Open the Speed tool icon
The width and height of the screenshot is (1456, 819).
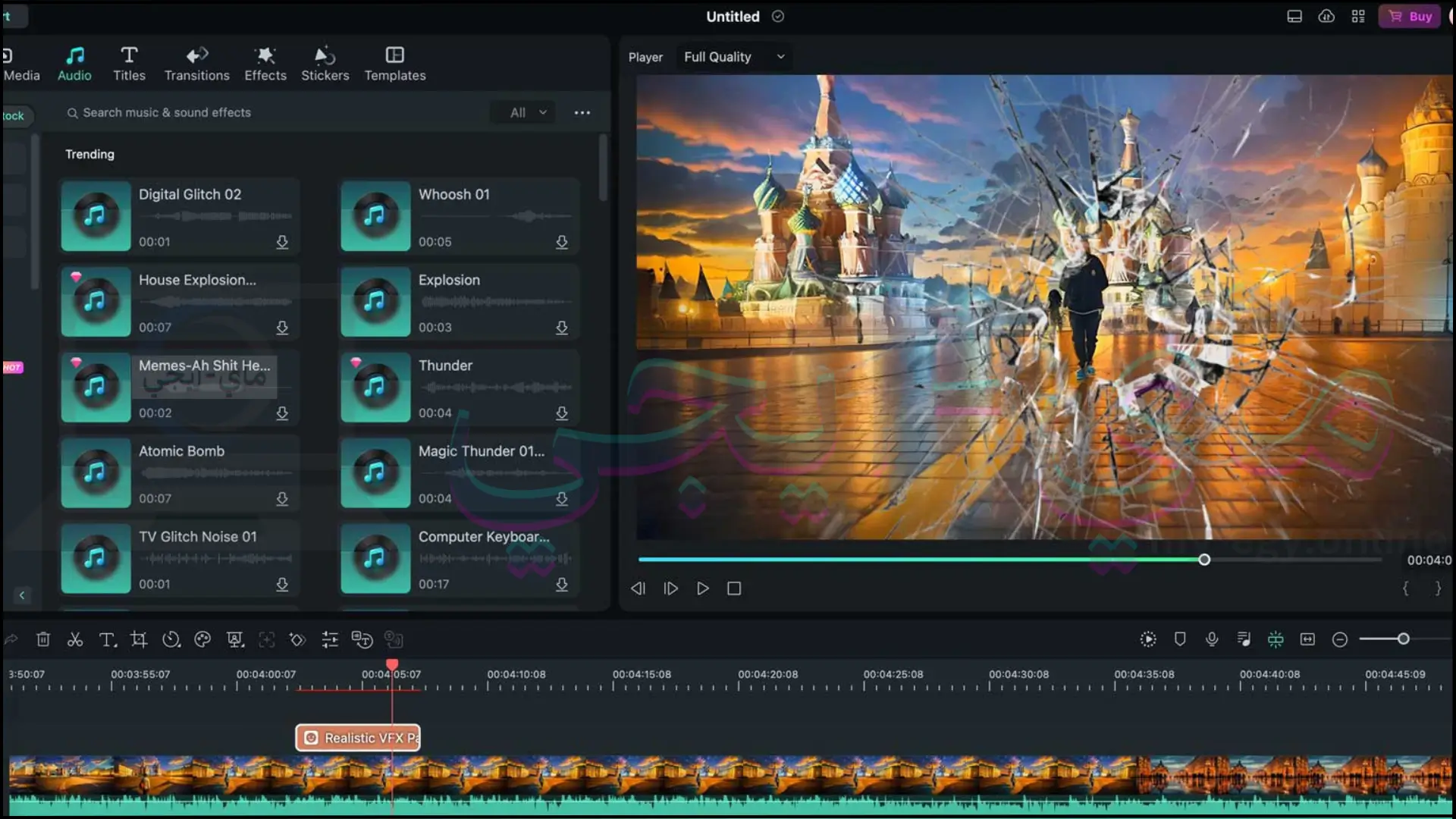coord(171,639)
